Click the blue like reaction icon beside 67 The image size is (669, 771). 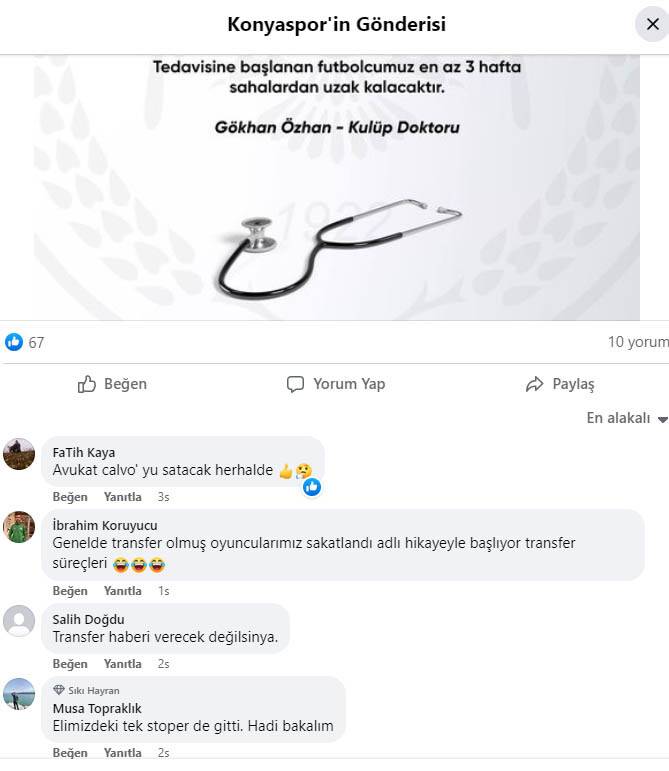[14, 342]
